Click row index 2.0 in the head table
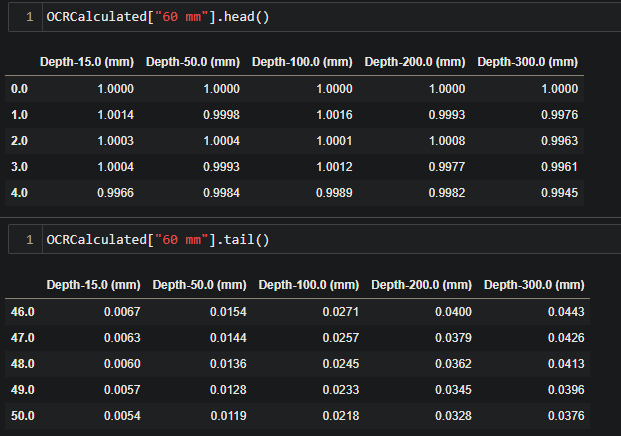The image size is (621, 436). [19, 141]
